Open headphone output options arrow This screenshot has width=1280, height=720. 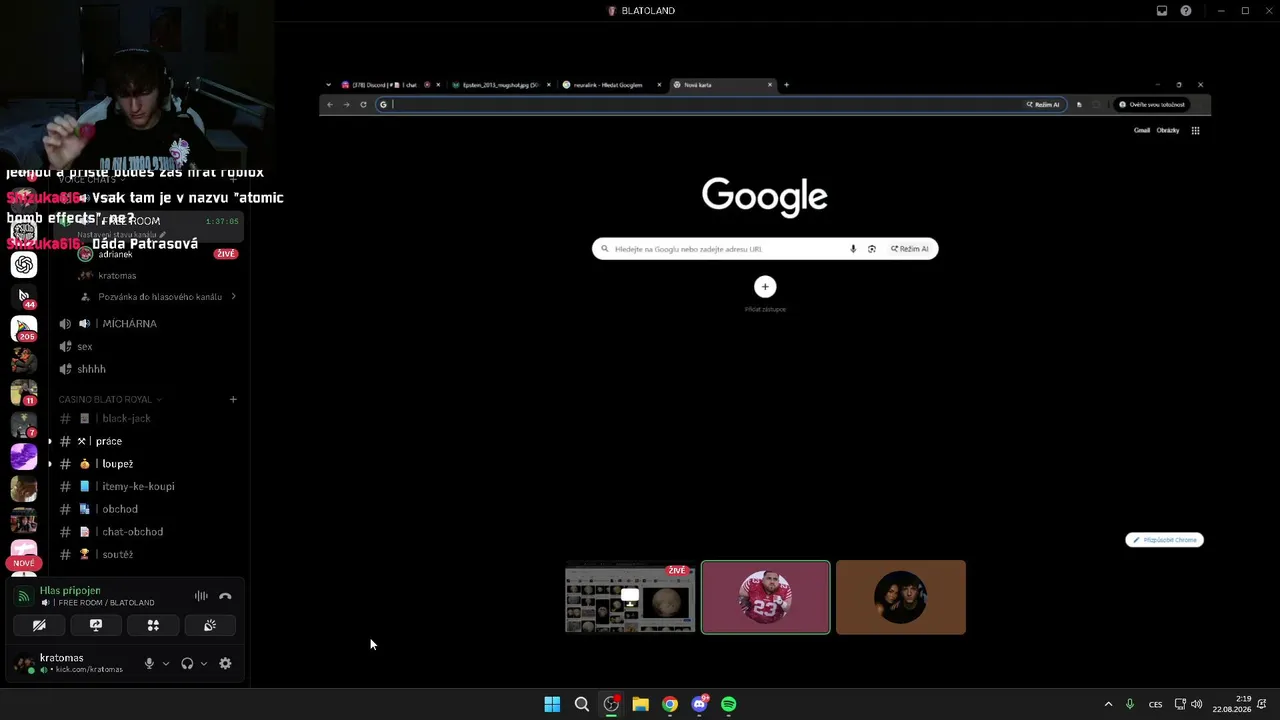(x=204, y=663)
